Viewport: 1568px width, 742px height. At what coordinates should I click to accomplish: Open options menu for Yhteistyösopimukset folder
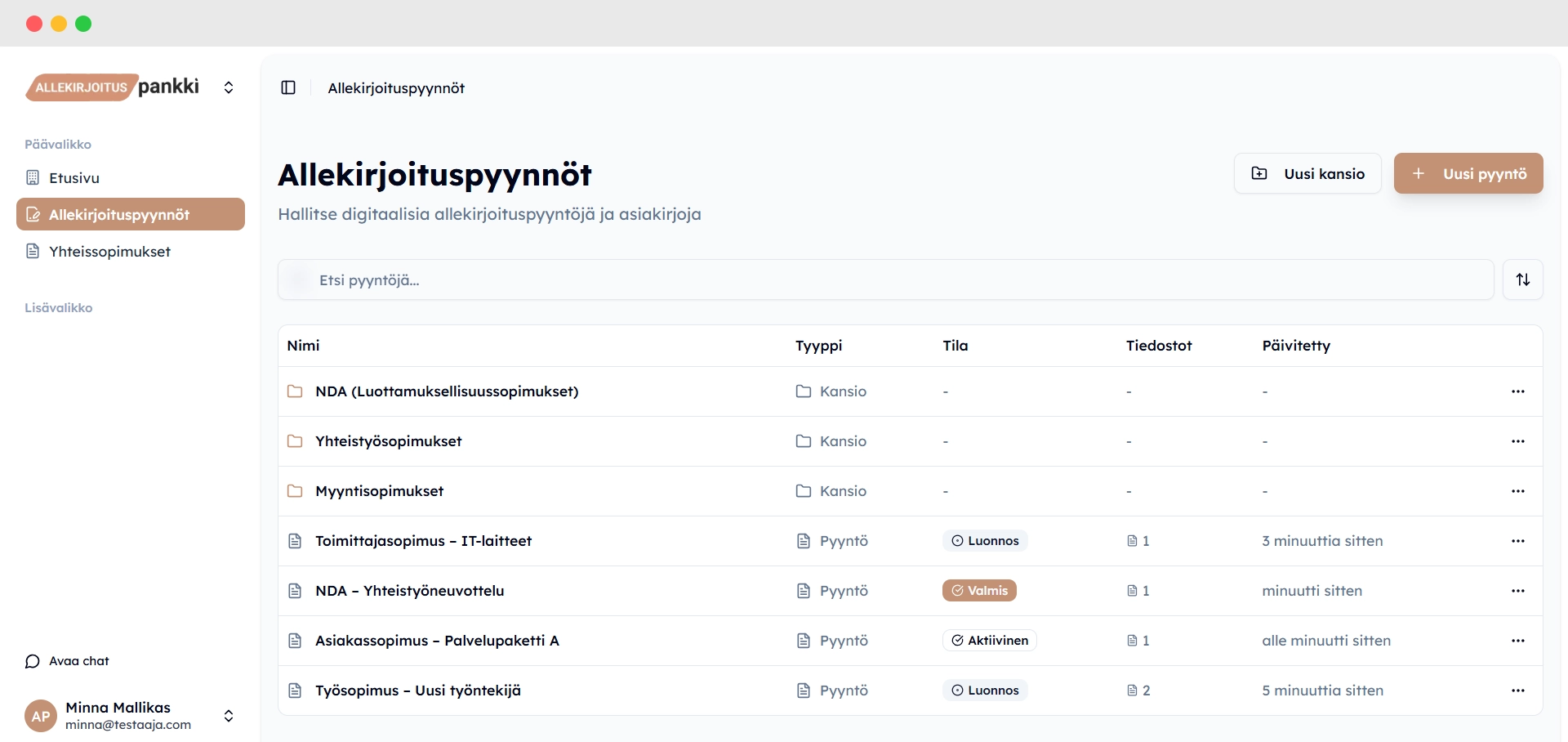coord(1517,441)
